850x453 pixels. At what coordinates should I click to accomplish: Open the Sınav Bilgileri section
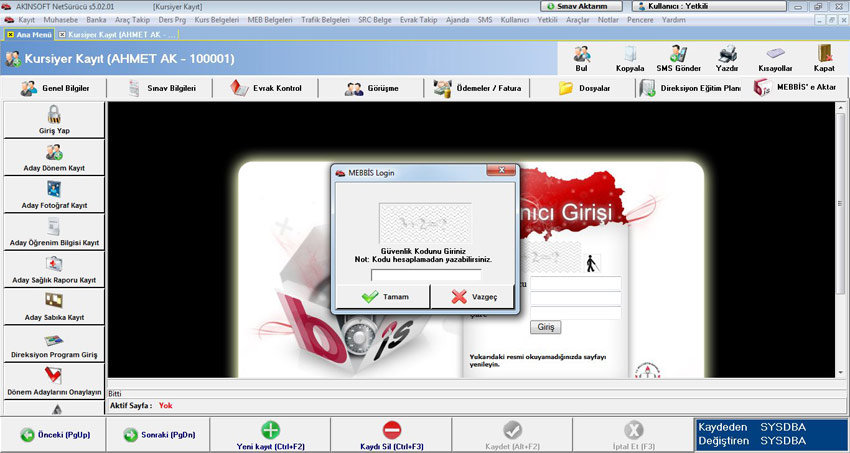click(160, 88)
